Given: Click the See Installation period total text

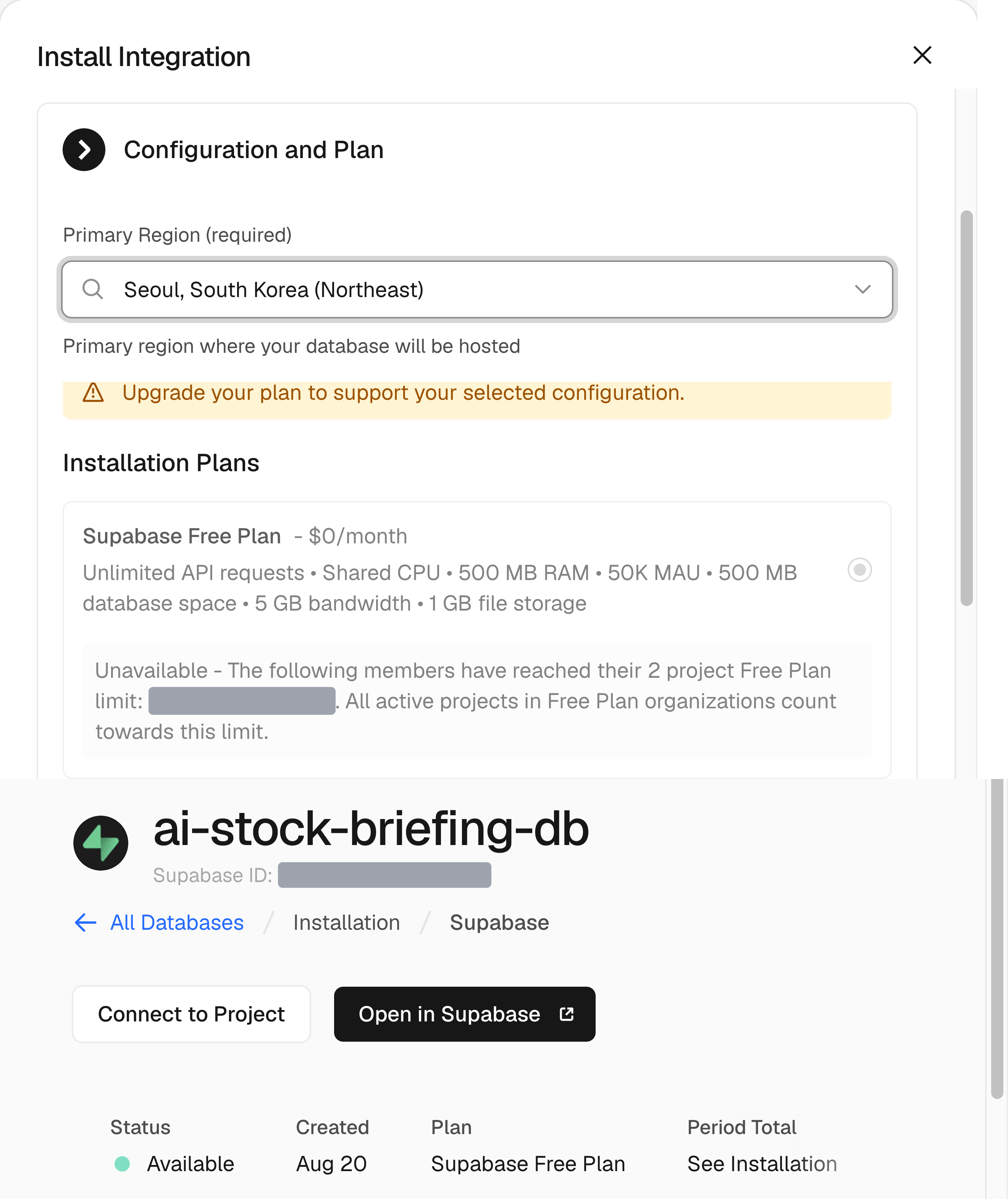Looking at the screenshot, I should tap(762, 1163).
